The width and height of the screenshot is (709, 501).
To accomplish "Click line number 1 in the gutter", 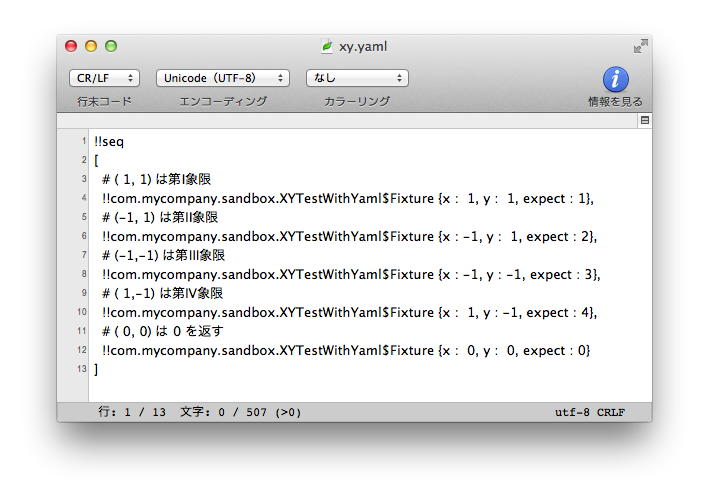I will 84,142.
